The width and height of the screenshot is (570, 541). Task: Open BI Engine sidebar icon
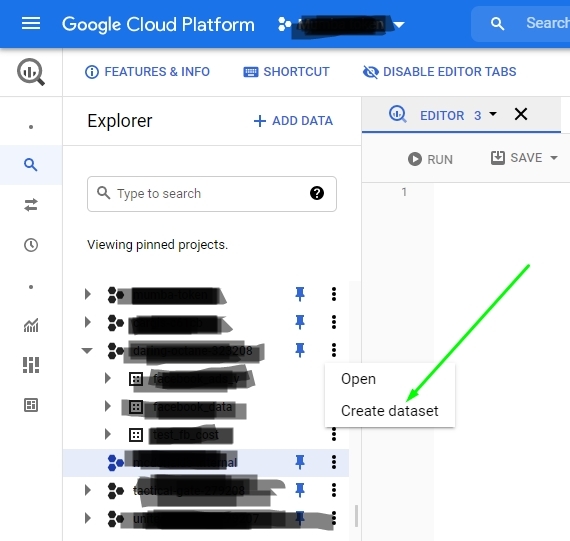(31, 405)
